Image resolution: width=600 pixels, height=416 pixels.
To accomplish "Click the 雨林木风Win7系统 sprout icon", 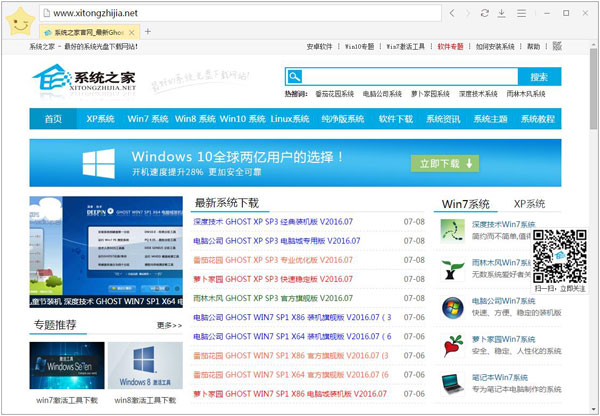I will pos(452,269).
